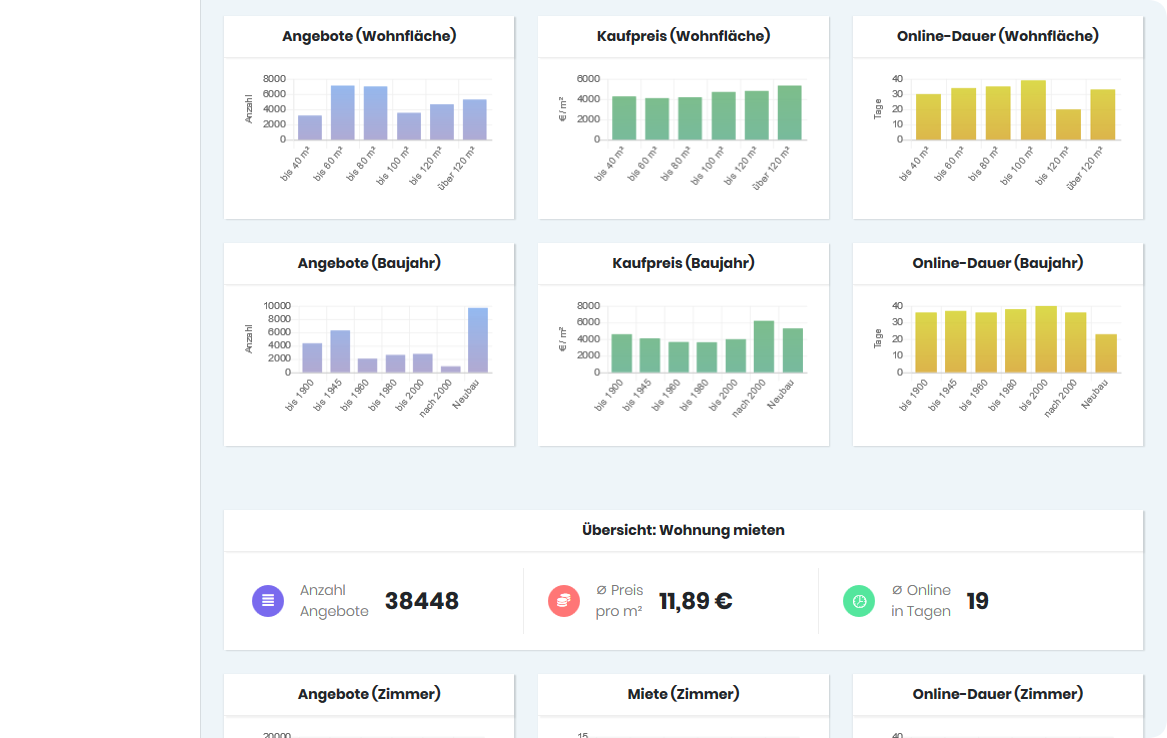Click the 'über 120 m²' bar in Kaufpreis (Wohnfläche)

pyautogui.click(x=790, y=112)
